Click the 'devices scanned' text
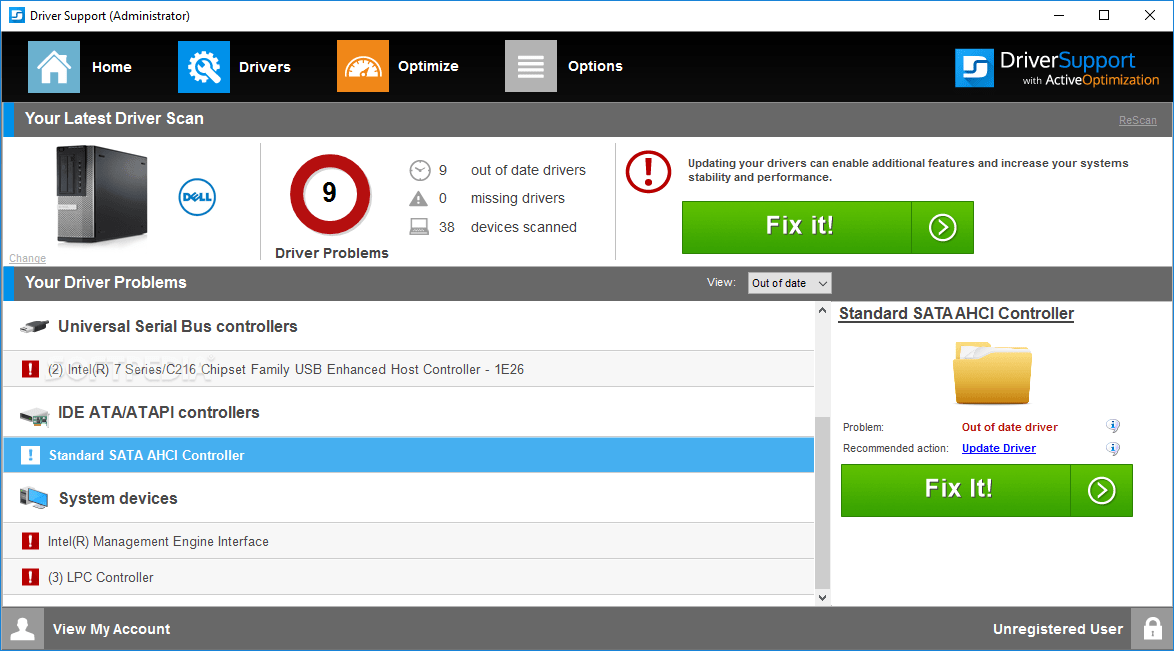Screen dimensions: 1174x651 pos(523,227)
